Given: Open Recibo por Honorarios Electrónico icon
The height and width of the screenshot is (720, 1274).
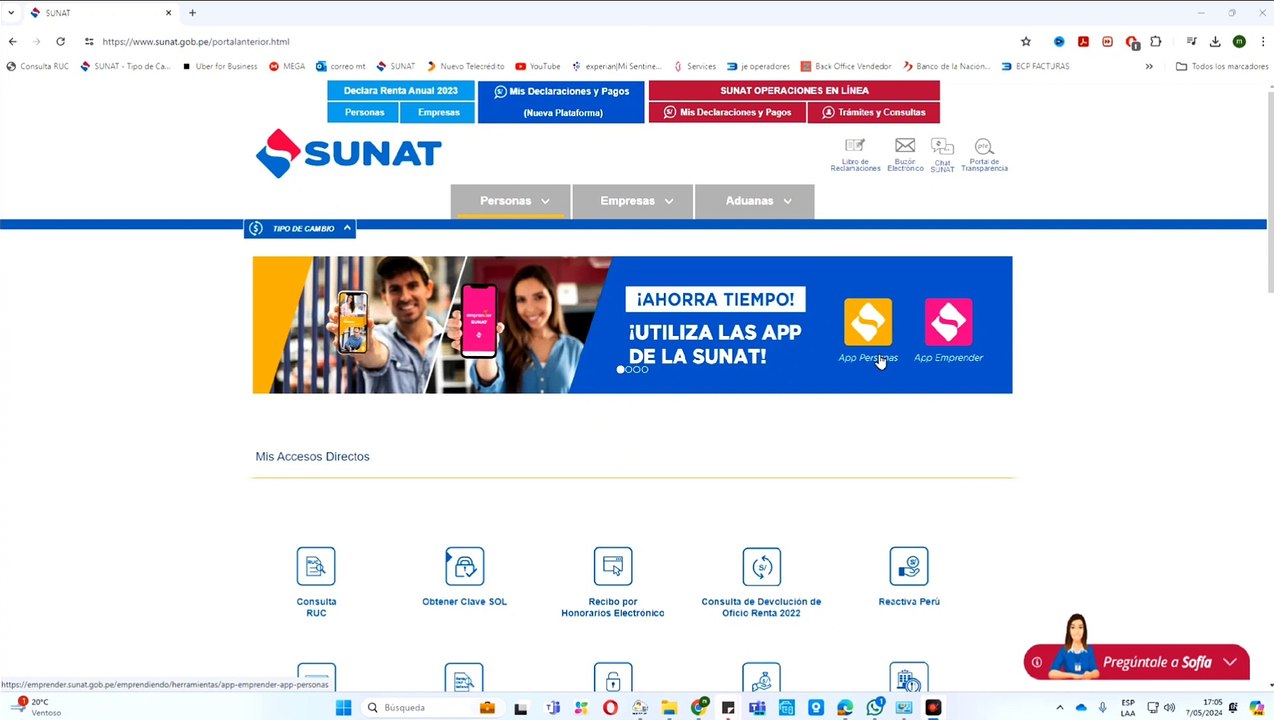Looking at the screenshot, I should coord(613,566).
